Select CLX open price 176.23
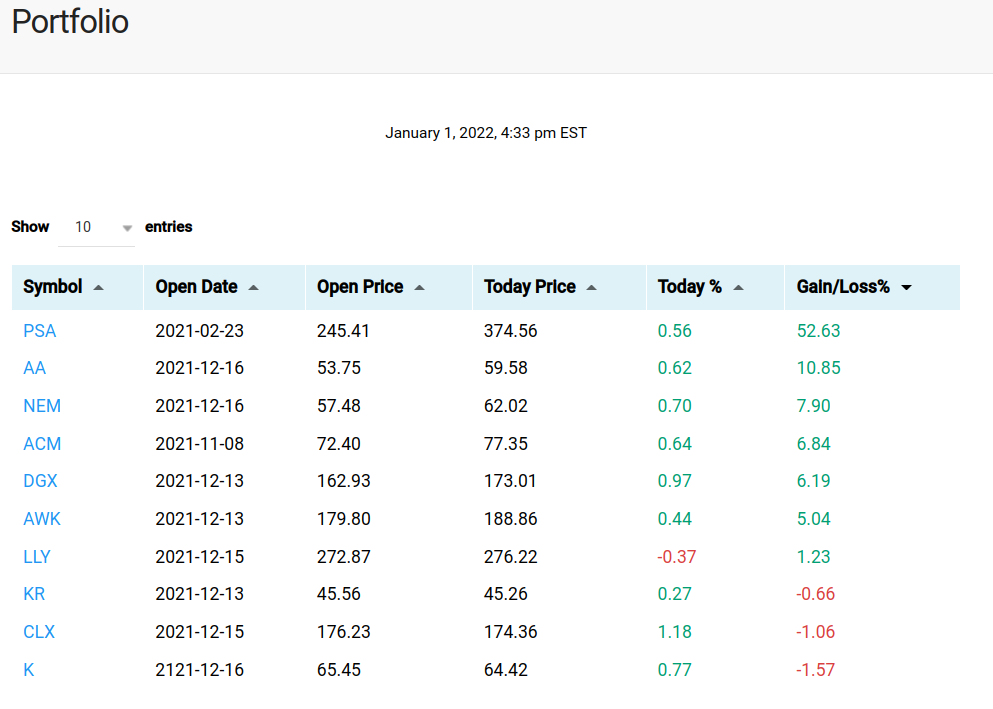 pyautogui.click(x=343, y=632)
